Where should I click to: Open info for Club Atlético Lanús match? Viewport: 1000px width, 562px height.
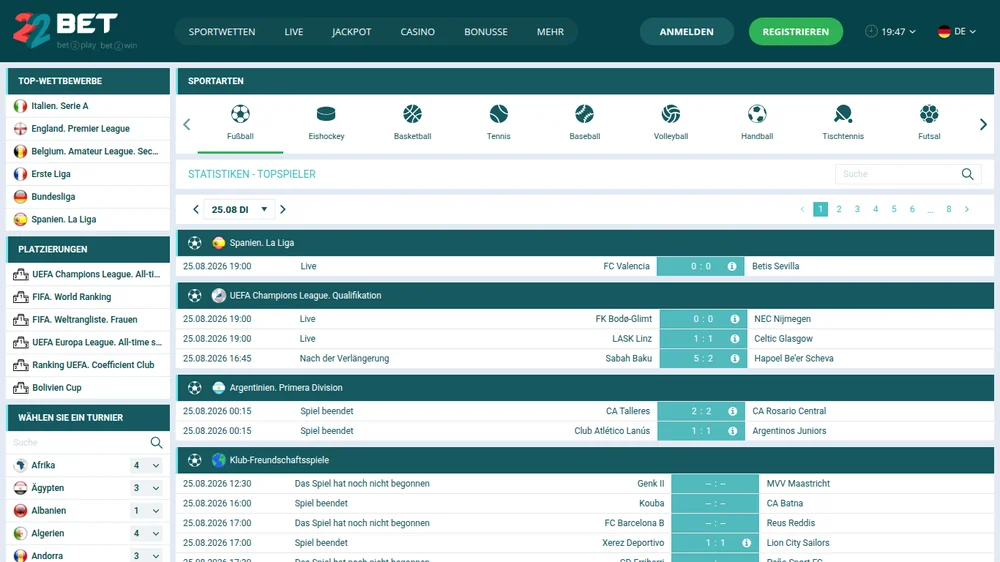click(732, 431)
